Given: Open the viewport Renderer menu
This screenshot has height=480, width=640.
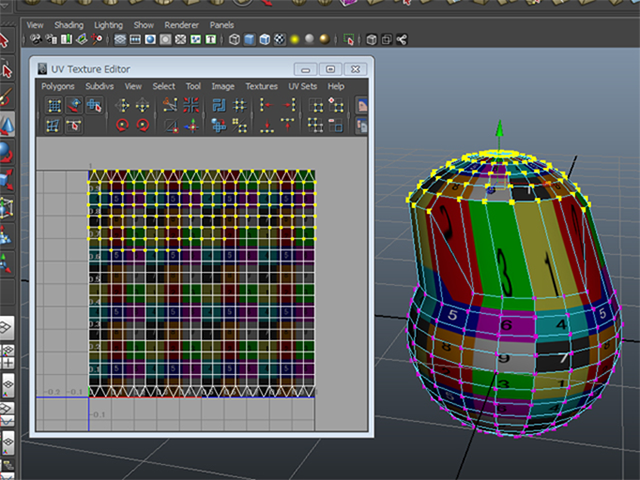Looking at the screenshot, I should [x=181, y=25].
